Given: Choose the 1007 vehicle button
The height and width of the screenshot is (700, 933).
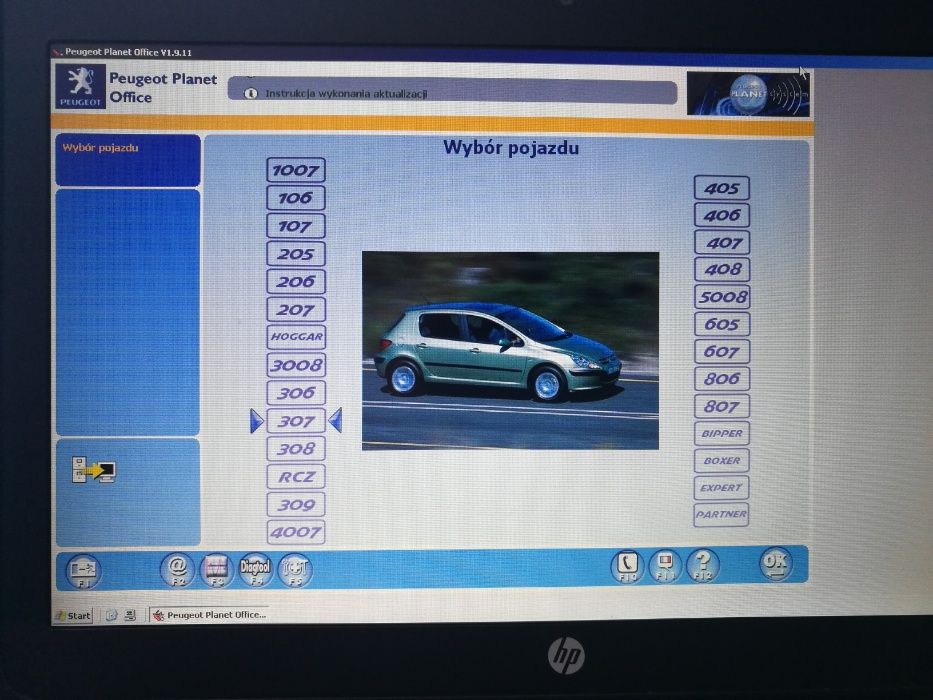Looking at the screenshot, I should [x=296, y=170].
